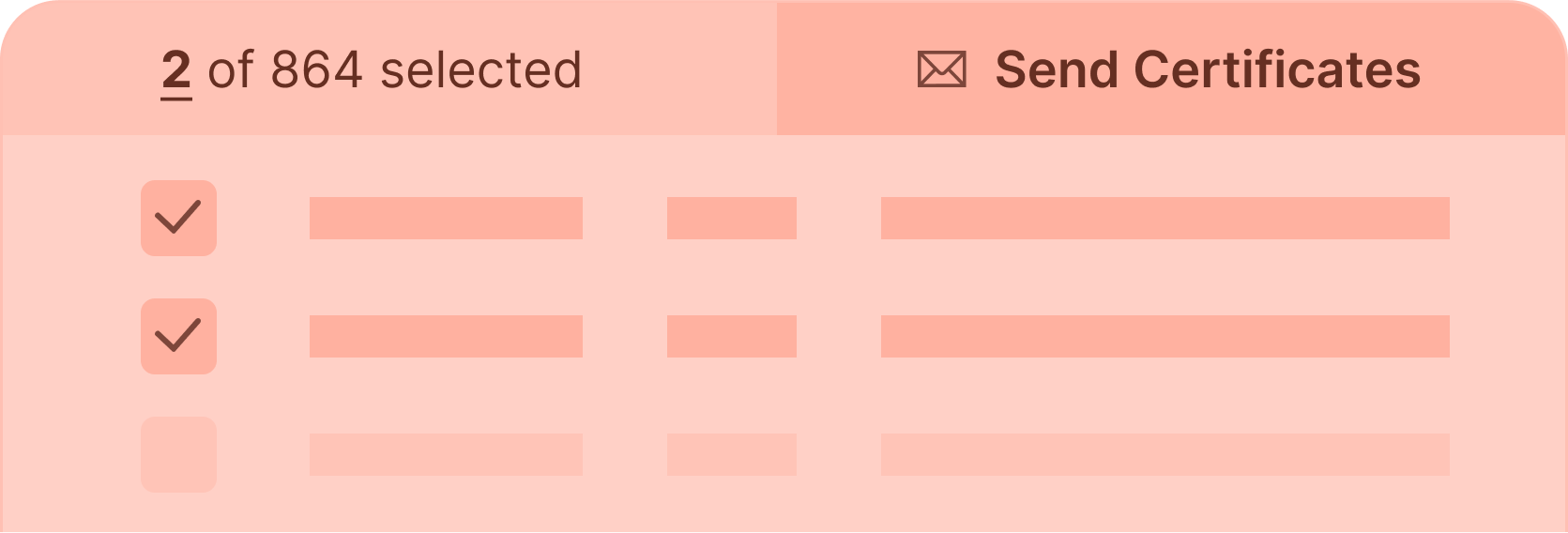Image resolution: width=1568 pixels, height=533 pixels.
Task: Click the faded third row's short middle bar
Action: click(732, 454)
